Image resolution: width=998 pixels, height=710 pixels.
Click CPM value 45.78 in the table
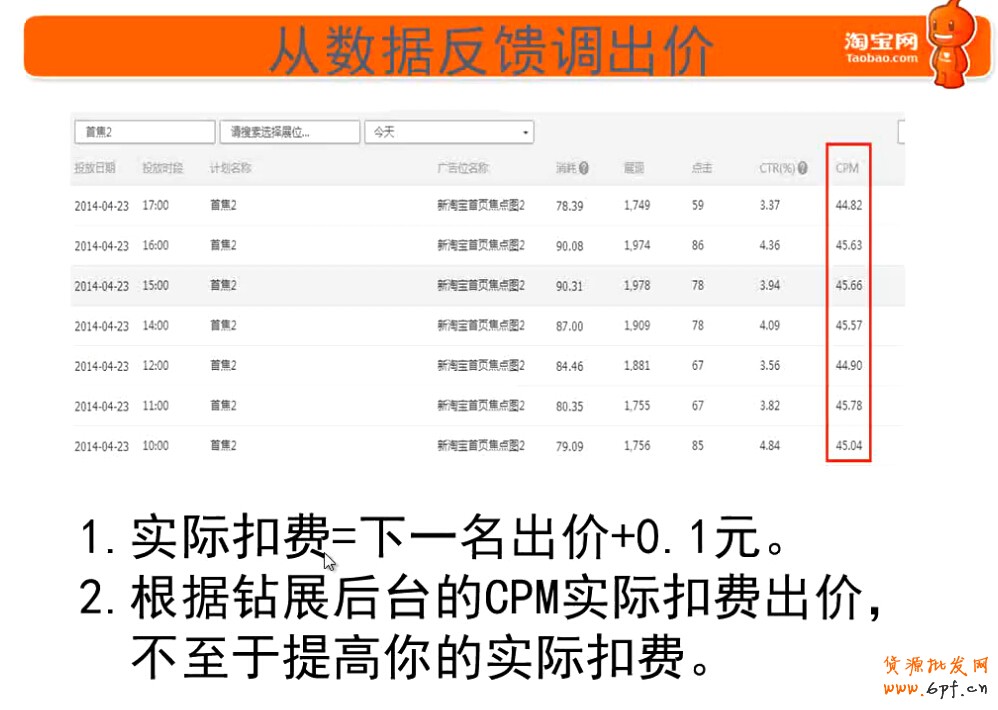pos(847,406)
